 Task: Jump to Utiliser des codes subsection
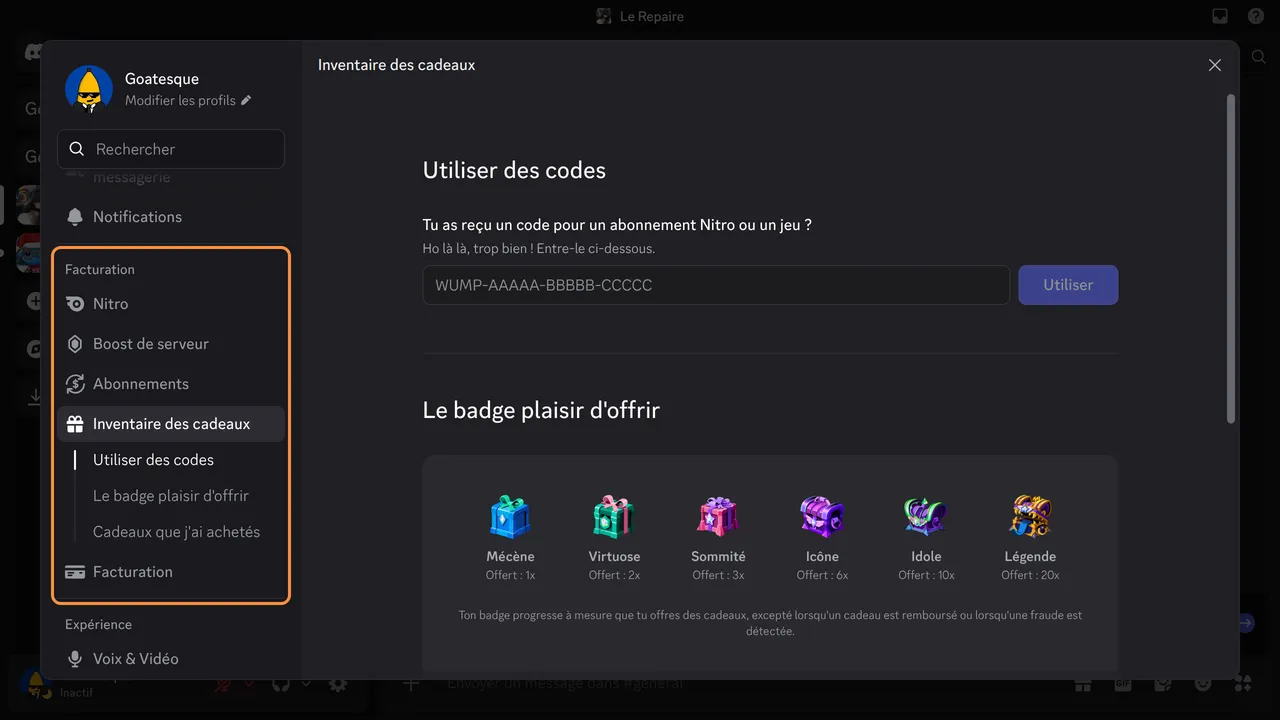tap(153, 460)
